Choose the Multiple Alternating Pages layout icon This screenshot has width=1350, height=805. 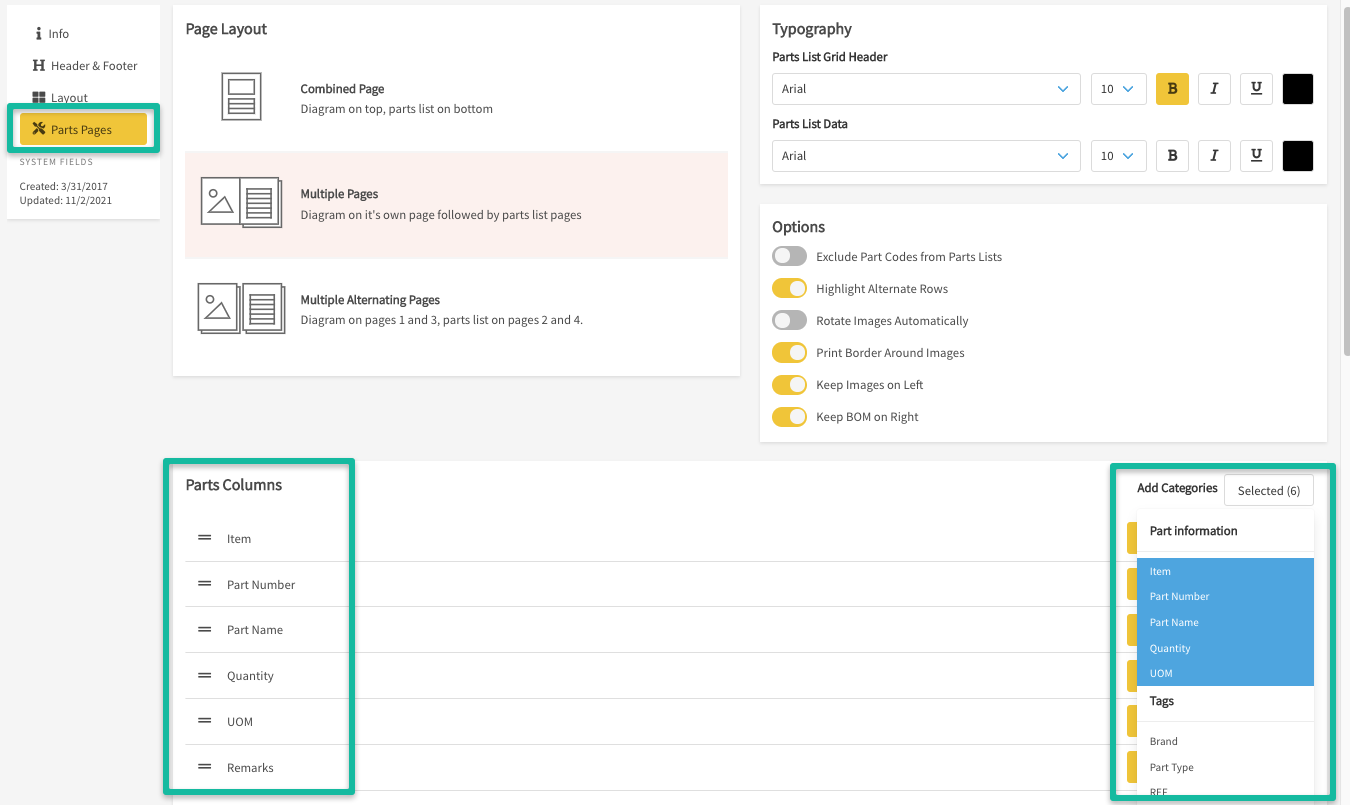pos(241,309)
